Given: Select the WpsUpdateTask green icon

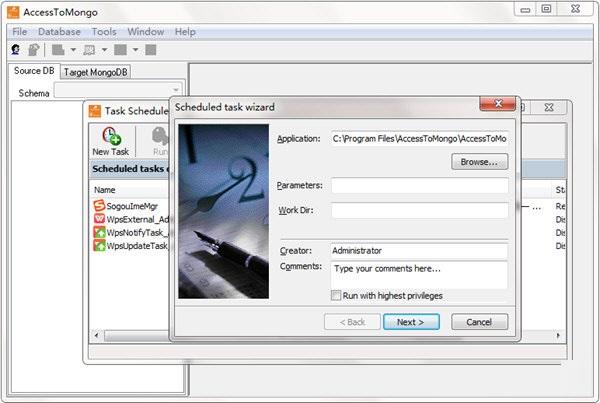Looking at the screenshot, I should click(x=99, y=245).
